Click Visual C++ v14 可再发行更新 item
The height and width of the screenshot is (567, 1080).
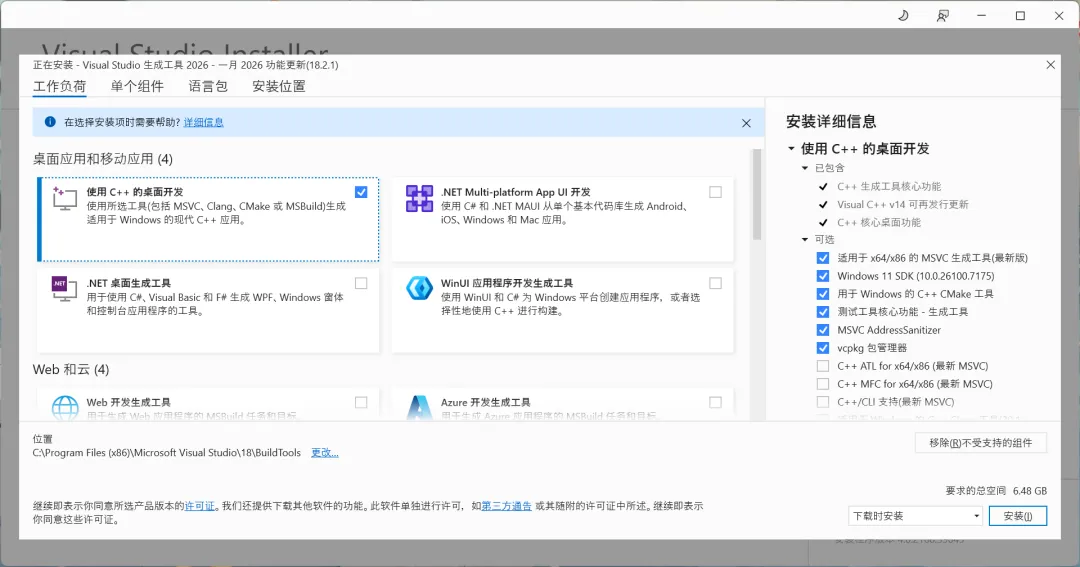(902, 204)
